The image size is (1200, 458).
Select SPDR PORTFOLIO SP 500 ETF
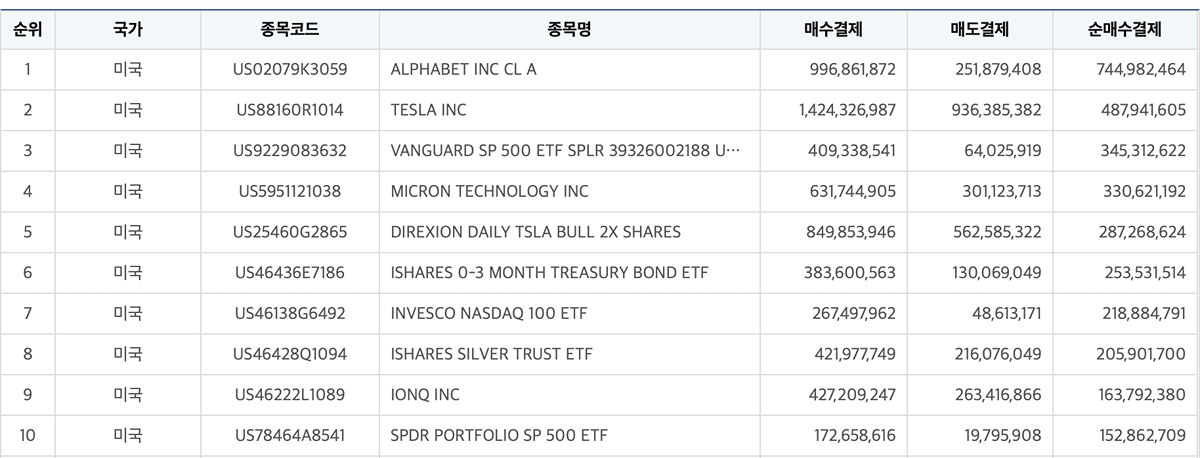pyautogui.click(x=499, y=436)
